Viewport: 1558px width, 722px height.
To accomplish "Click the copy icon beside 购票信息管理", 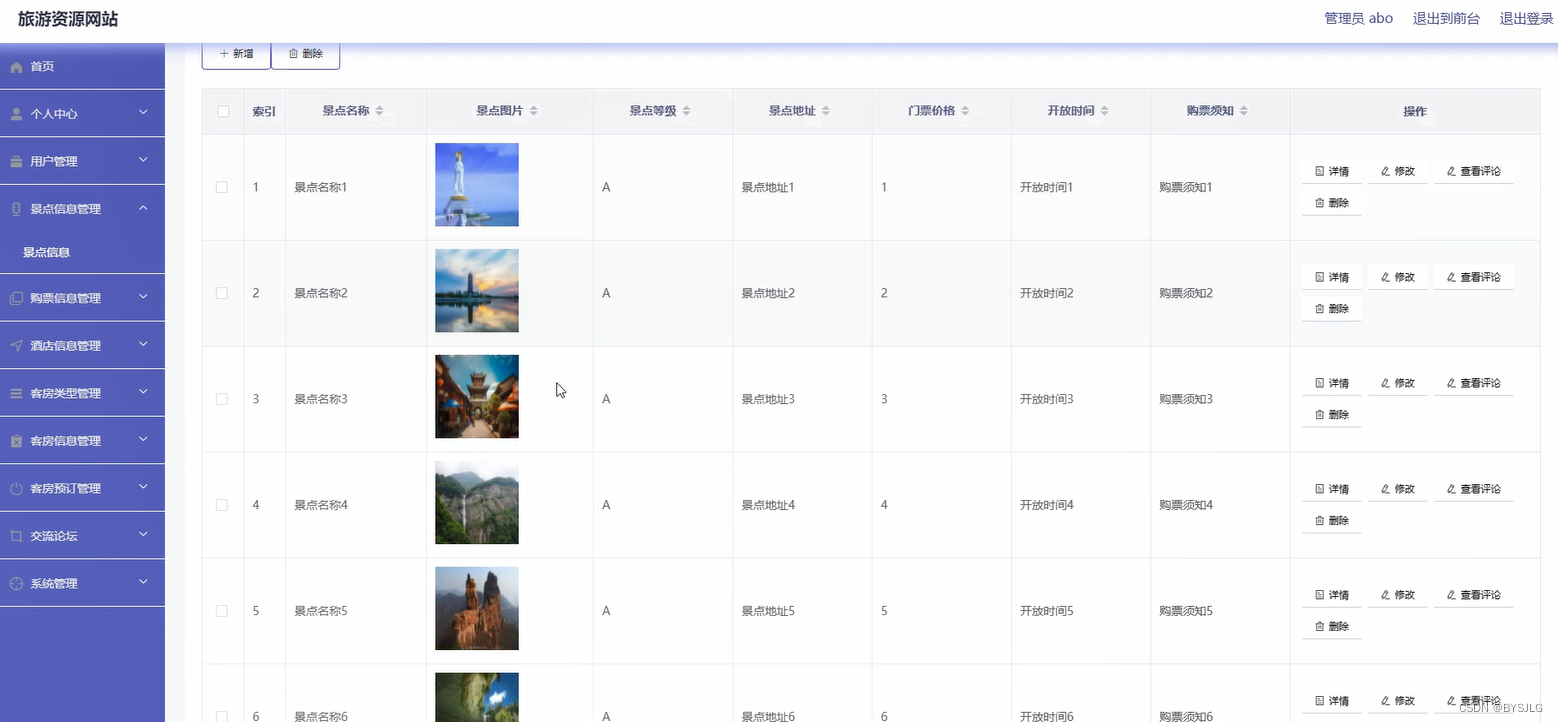I will 16,298.
